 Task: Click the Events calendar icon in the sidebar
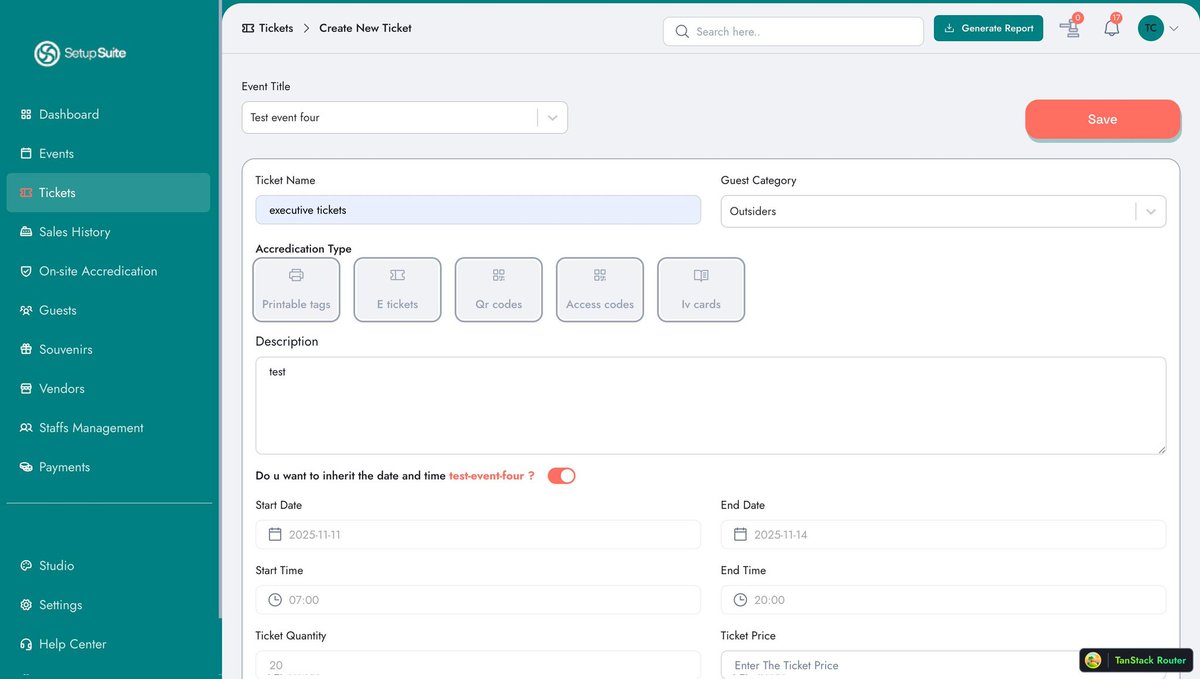[x=26, y=154]
